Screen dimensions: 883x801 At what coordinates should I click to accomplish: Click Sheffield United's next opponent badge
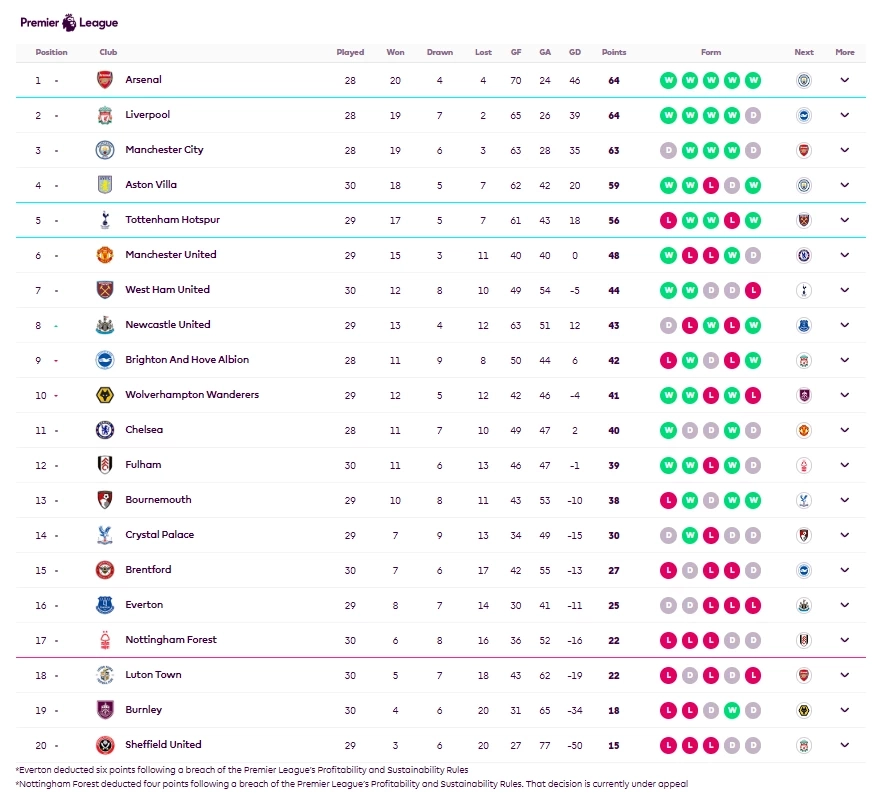tap(803, 745)
